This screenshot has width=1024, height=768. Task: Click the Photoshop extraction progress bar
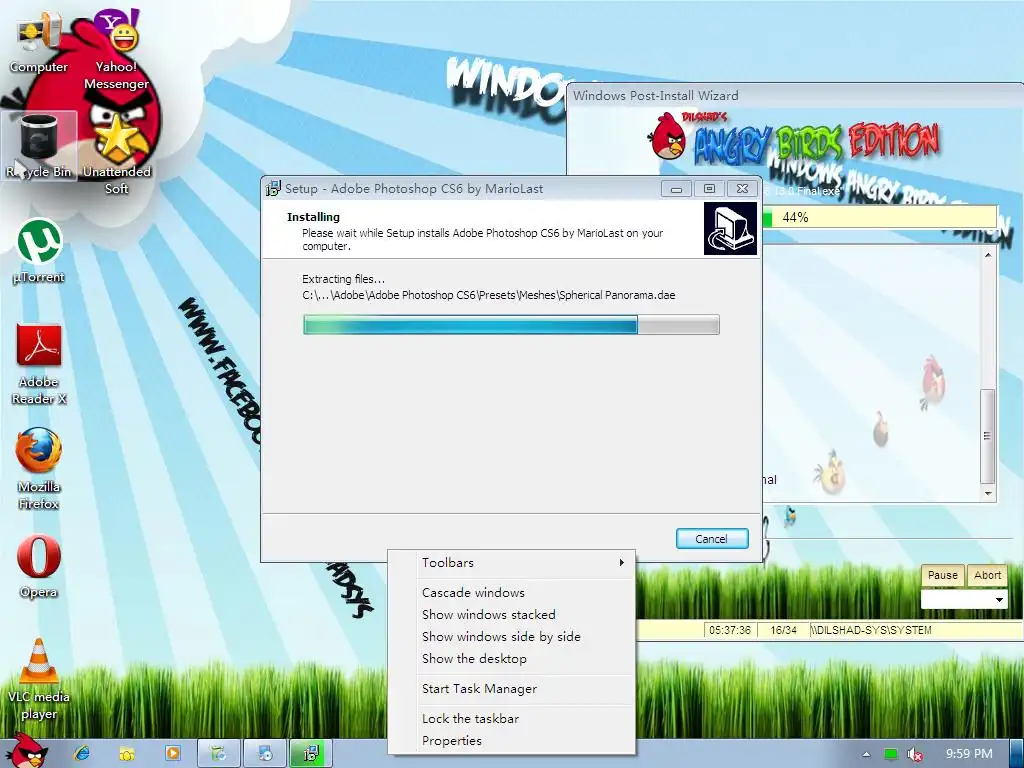511,325
